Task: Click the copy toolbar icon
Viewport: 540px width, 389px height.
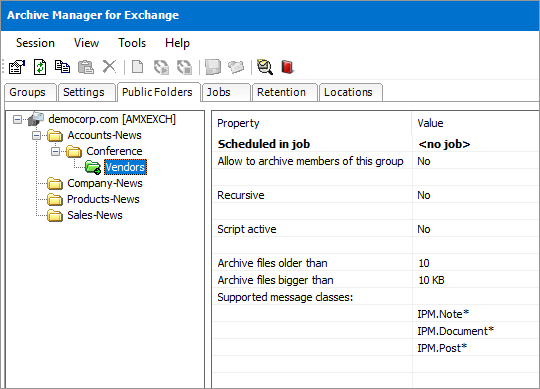Action: pos(63,67)
